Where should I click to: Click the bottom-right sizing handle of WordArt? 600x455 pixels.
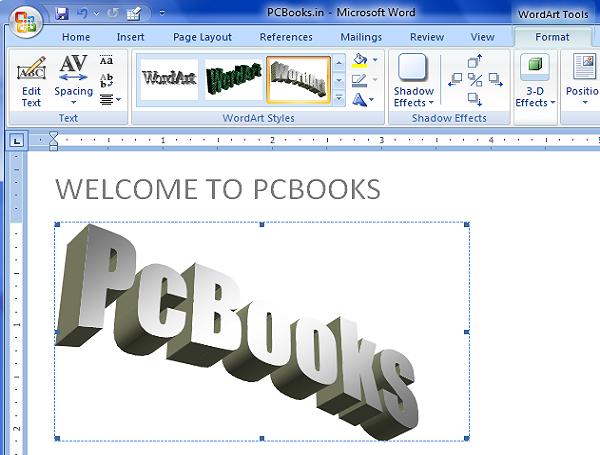click(467, 438)
